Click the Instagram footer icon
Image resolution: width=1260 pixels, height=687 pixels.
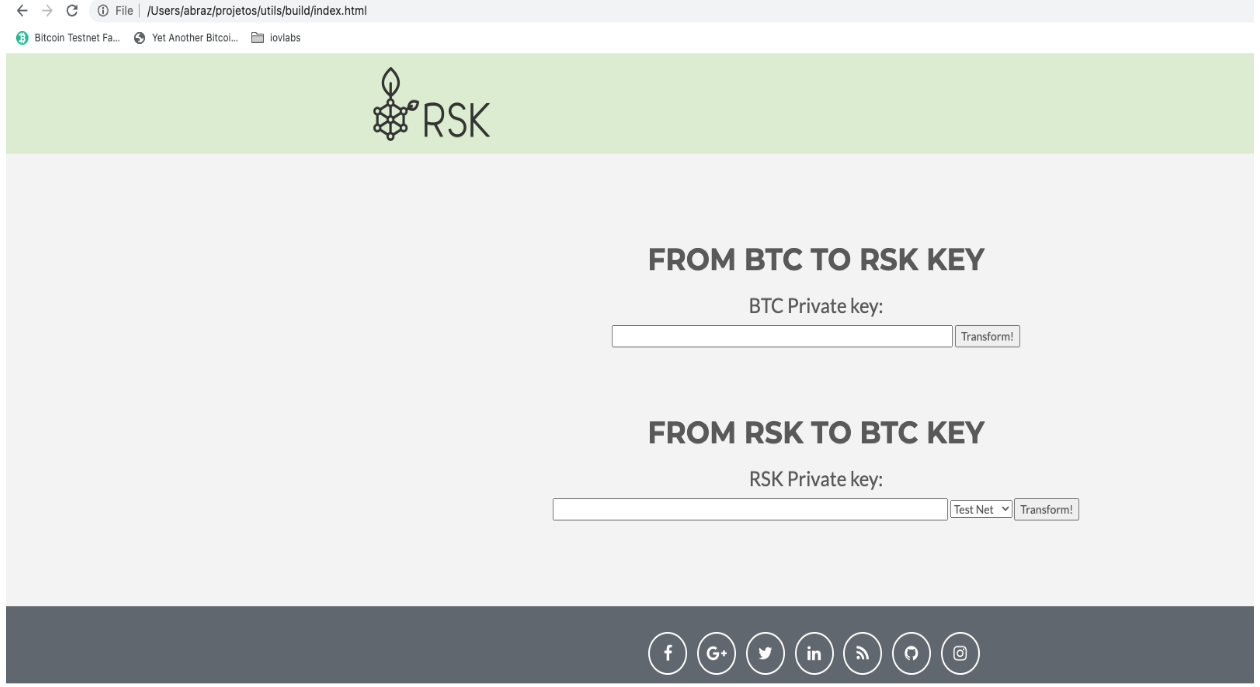[x=960, y=654]
